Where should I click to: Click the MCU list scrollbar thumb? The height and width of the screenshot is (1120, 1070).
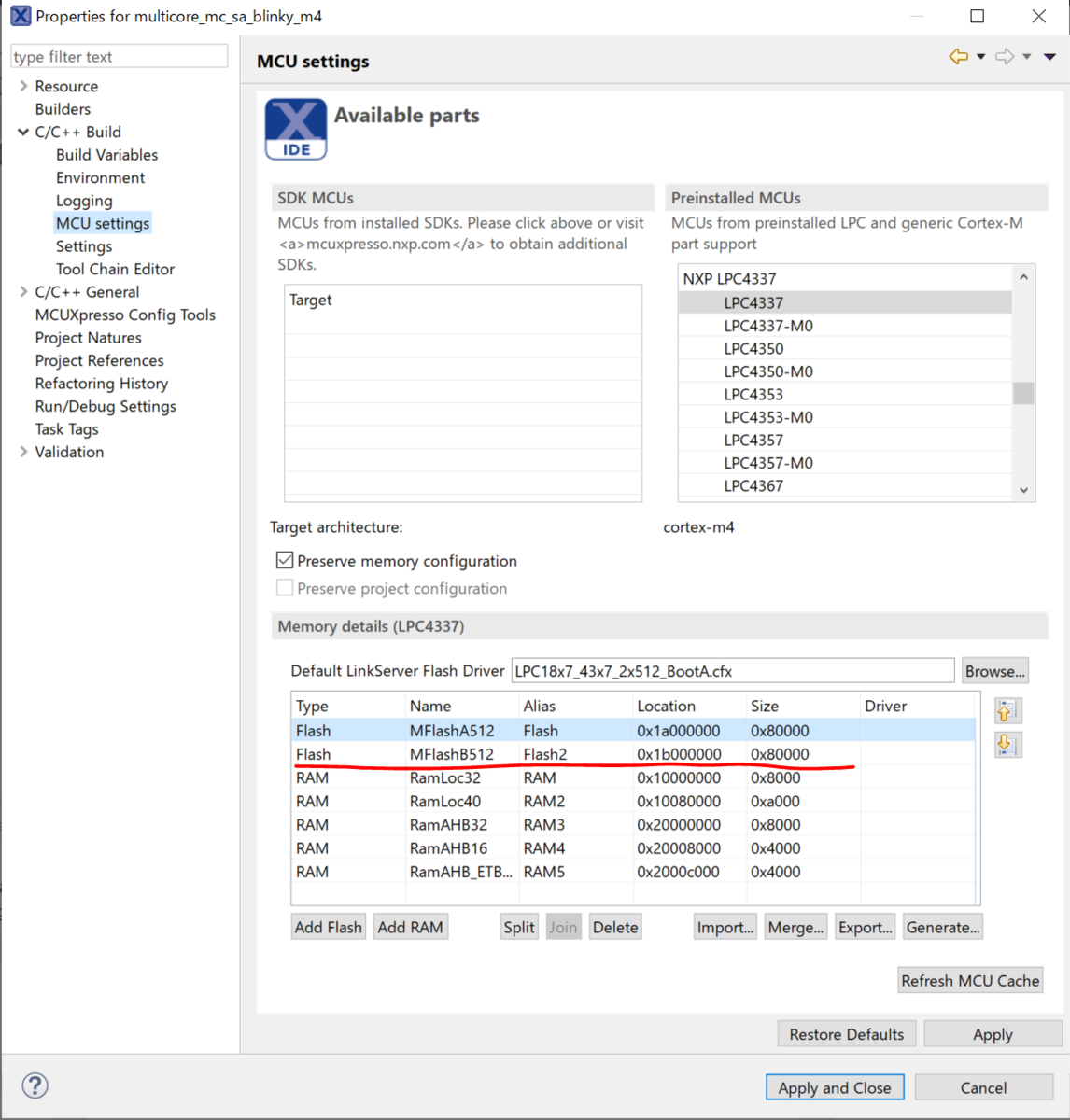[1024, 393]
